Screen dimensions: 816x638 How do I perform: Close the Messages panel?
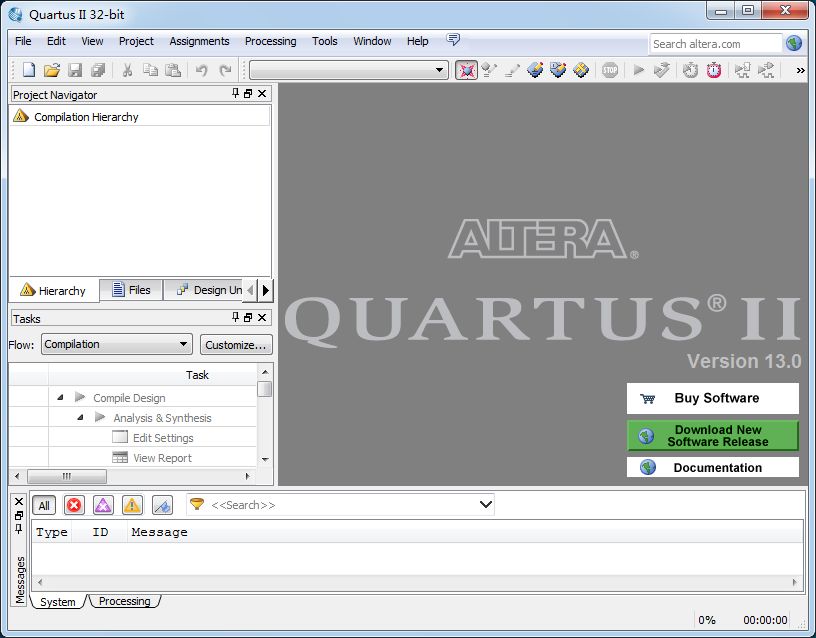pos(19,502)
